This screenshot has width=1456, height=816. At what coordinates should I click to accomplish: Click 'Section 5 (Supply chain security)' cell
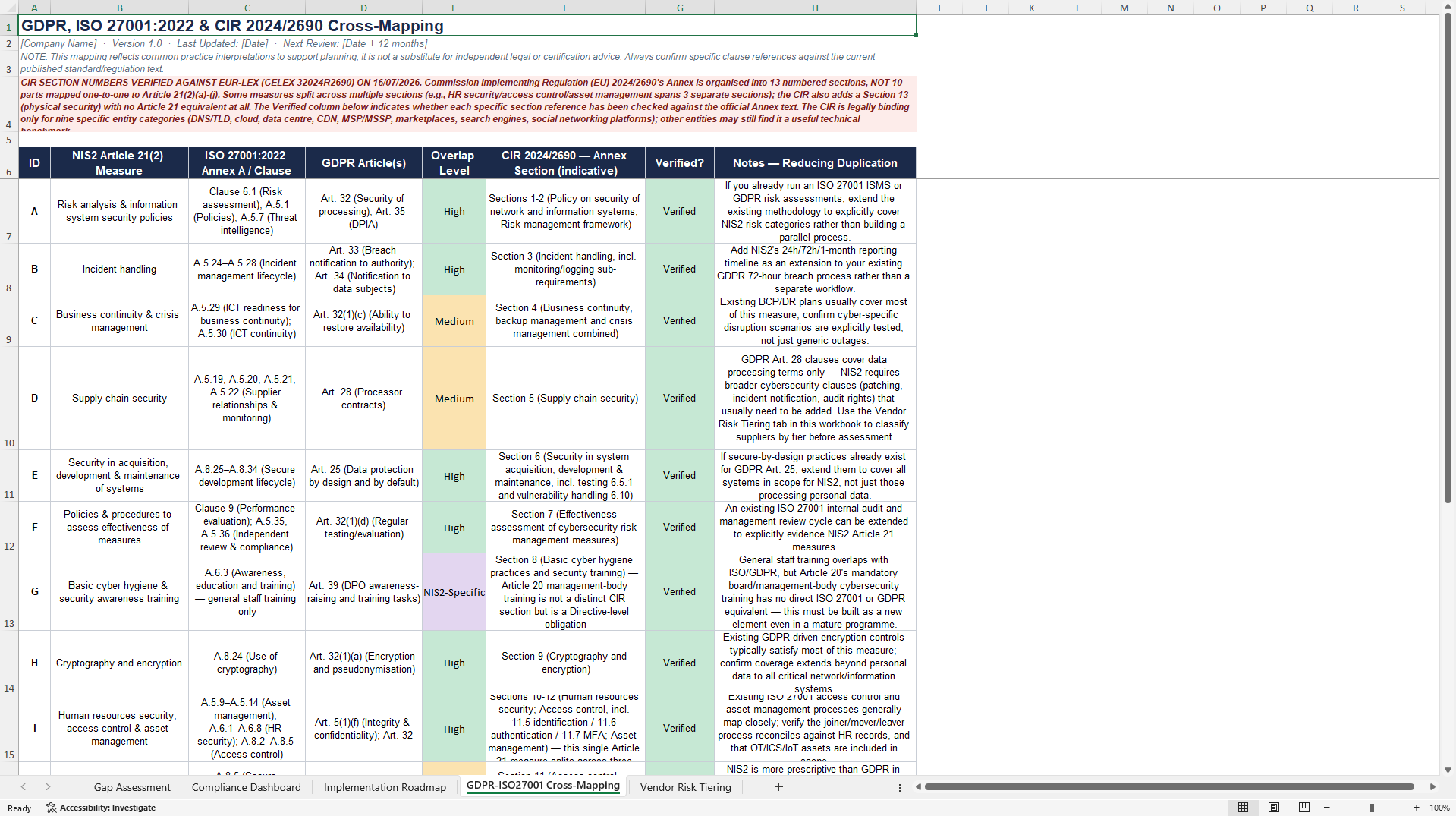565,398
